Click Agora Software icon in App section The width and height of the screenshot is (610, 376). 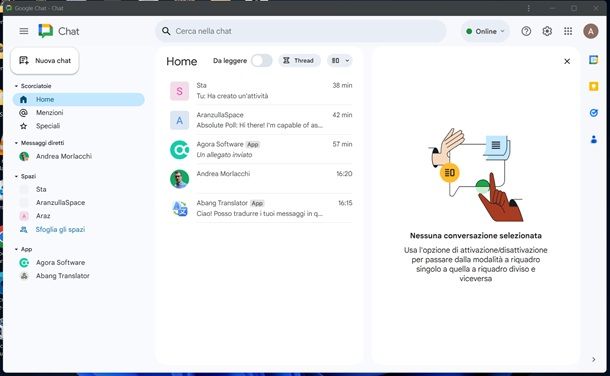(24, 263)
